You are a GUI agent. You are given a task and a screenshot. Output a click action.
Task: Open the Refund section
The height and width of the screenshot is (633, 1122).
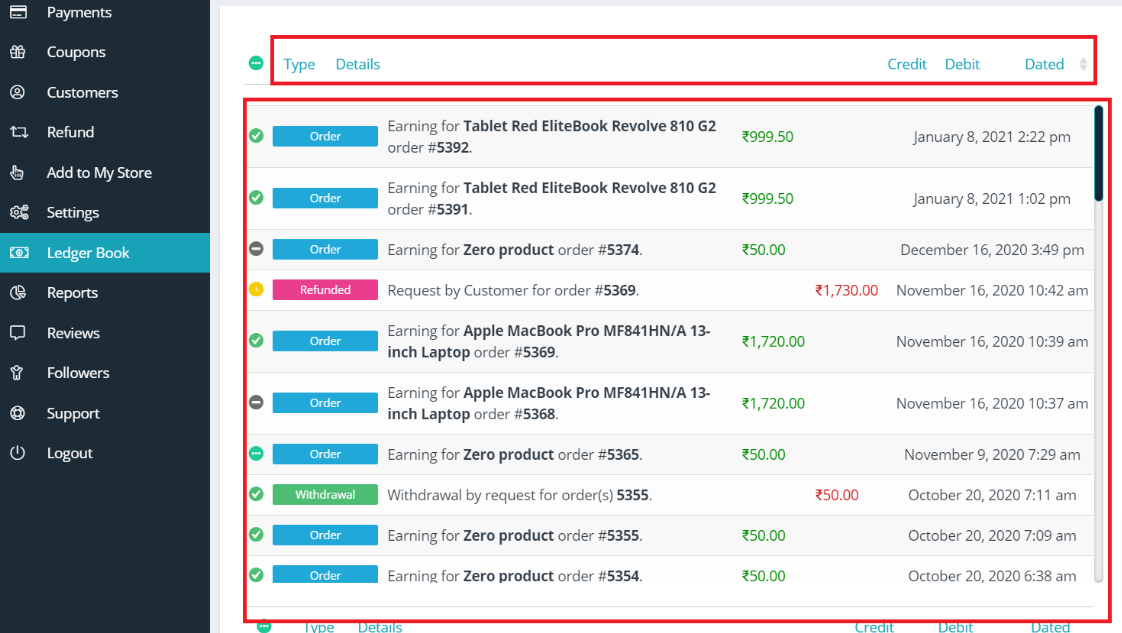point(104,132)
